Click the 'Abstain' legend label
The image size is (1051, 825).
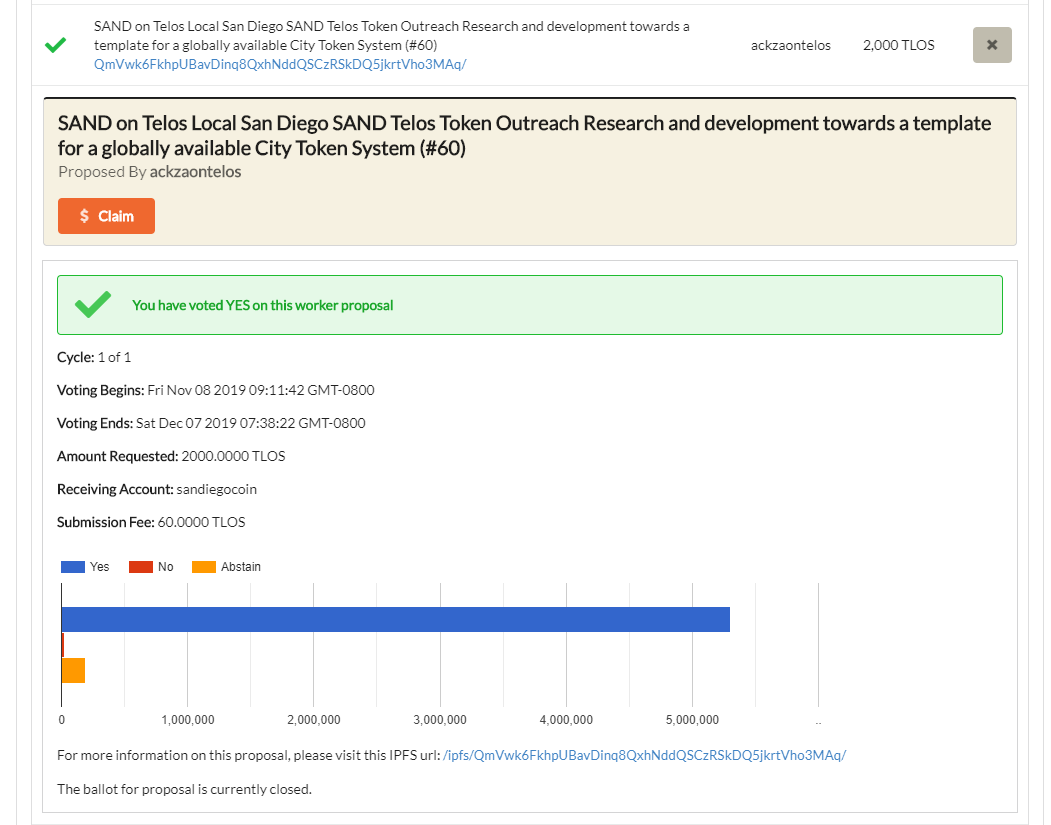241,567
